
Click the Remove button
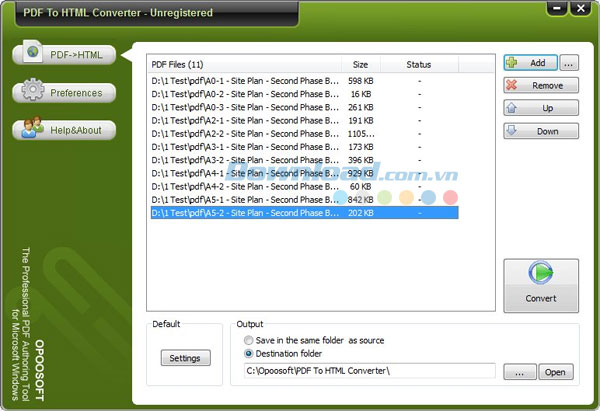[541, 85]
